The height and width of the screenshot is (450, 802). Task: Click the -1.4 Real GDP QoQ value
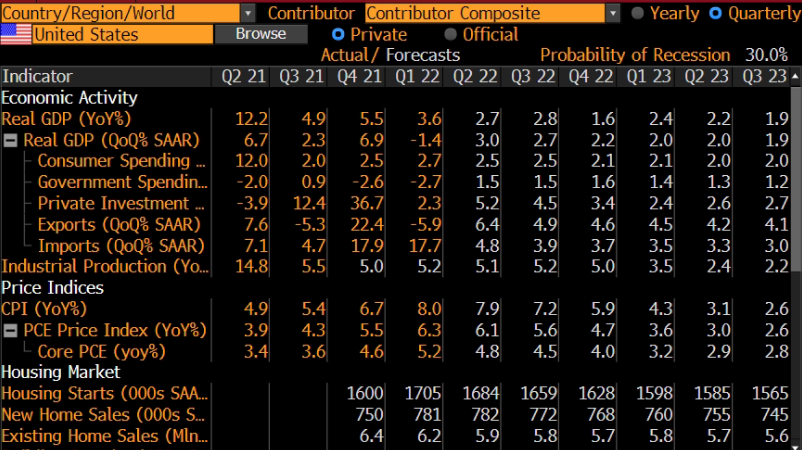(x=425, y=140)
